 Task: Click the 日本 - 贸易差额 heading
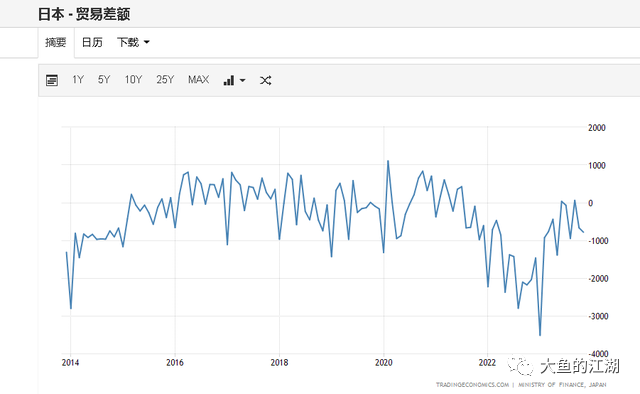(84, 14)
